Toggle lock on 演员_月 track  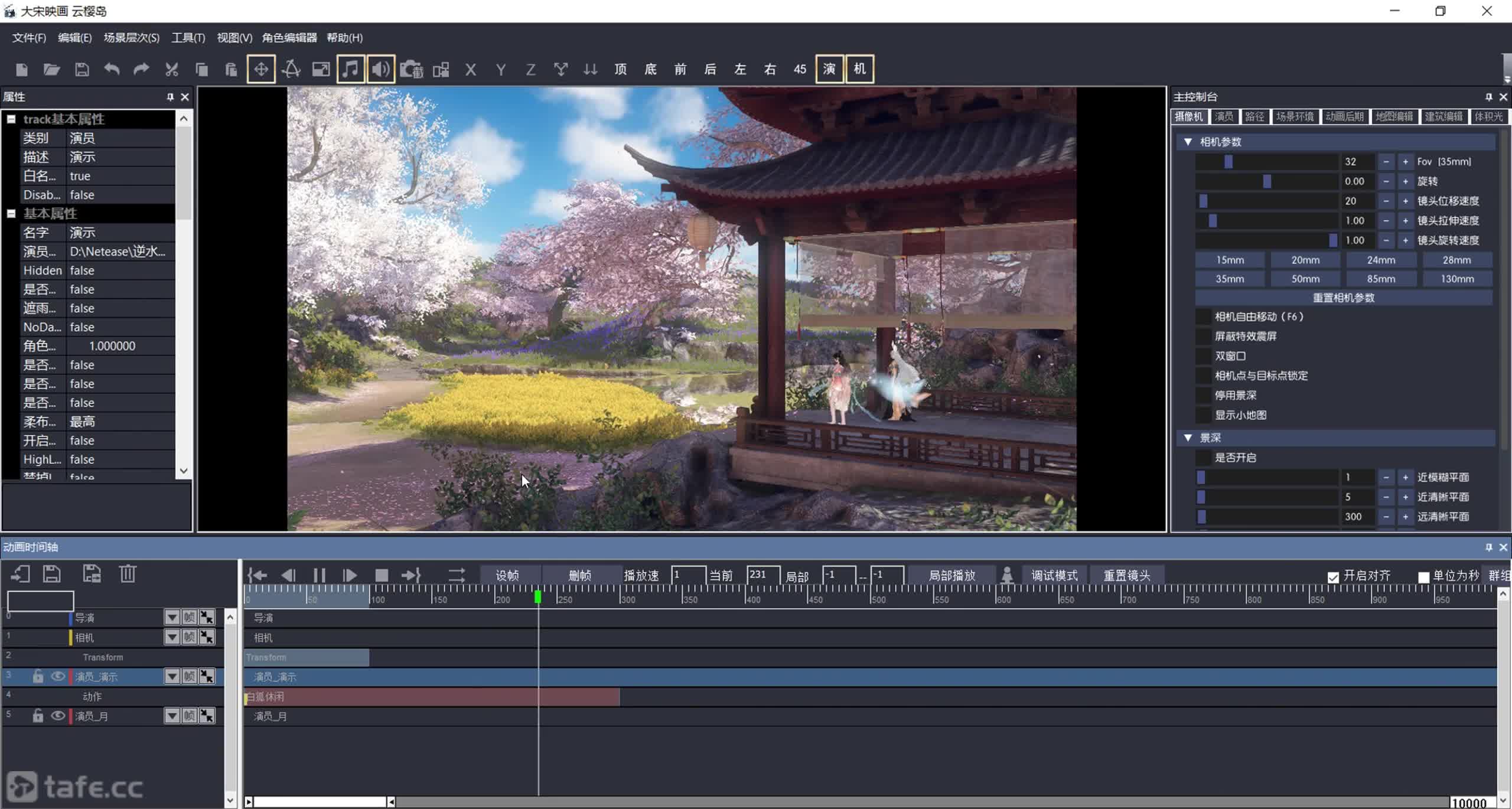point(38,716)
